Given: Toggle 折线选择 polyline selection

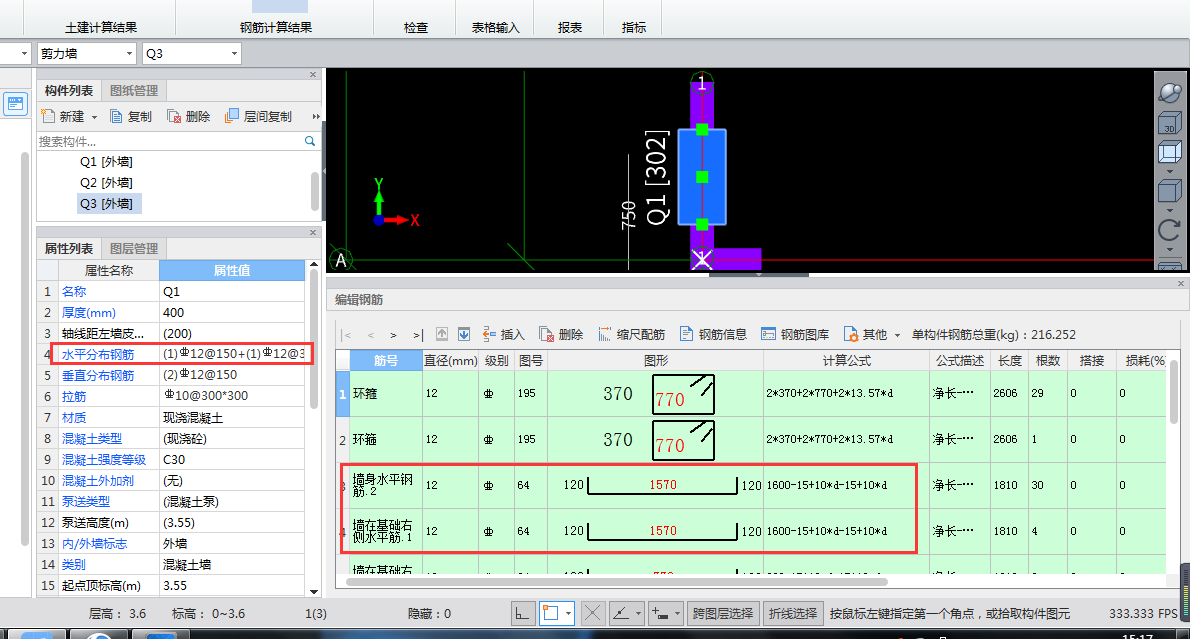Looking at the screenshot, I should coord(792,613).
